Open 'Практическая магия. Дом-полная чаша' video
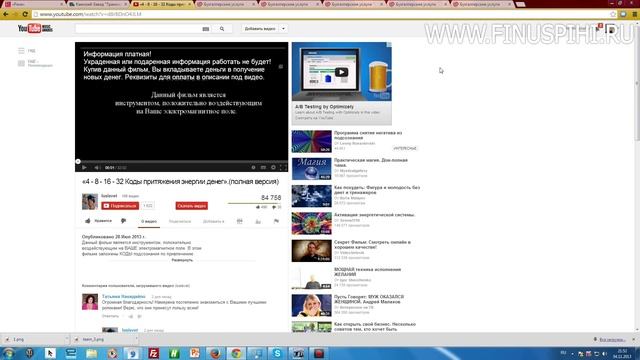The width and height of the screenshot is (640, 360). coord(371,162)
